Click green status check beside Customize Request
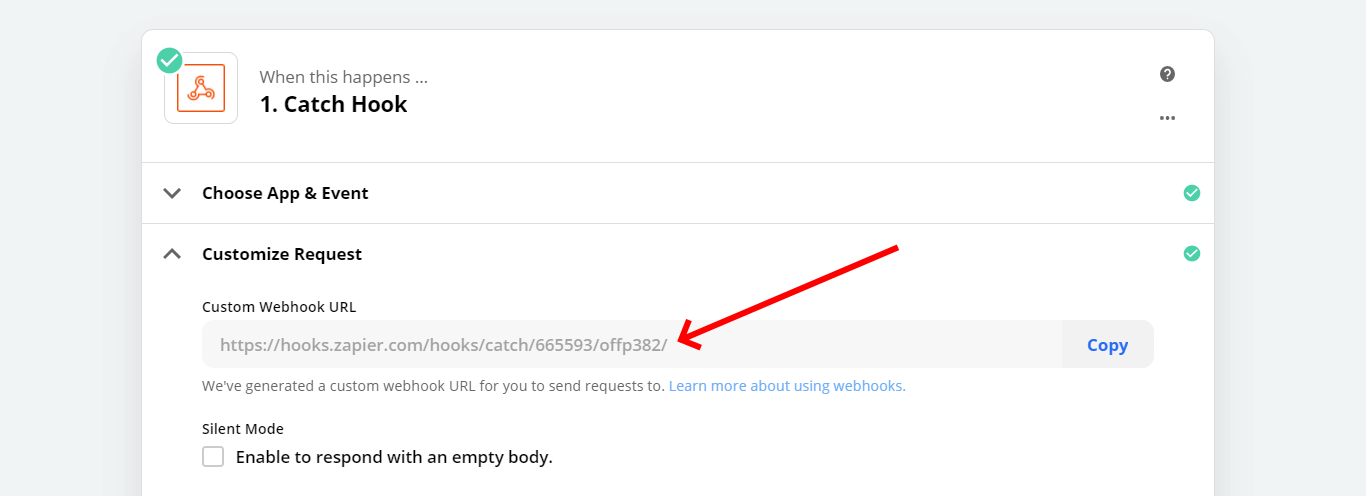This screenshot has height=496, width=1366. coord(1191,254)
